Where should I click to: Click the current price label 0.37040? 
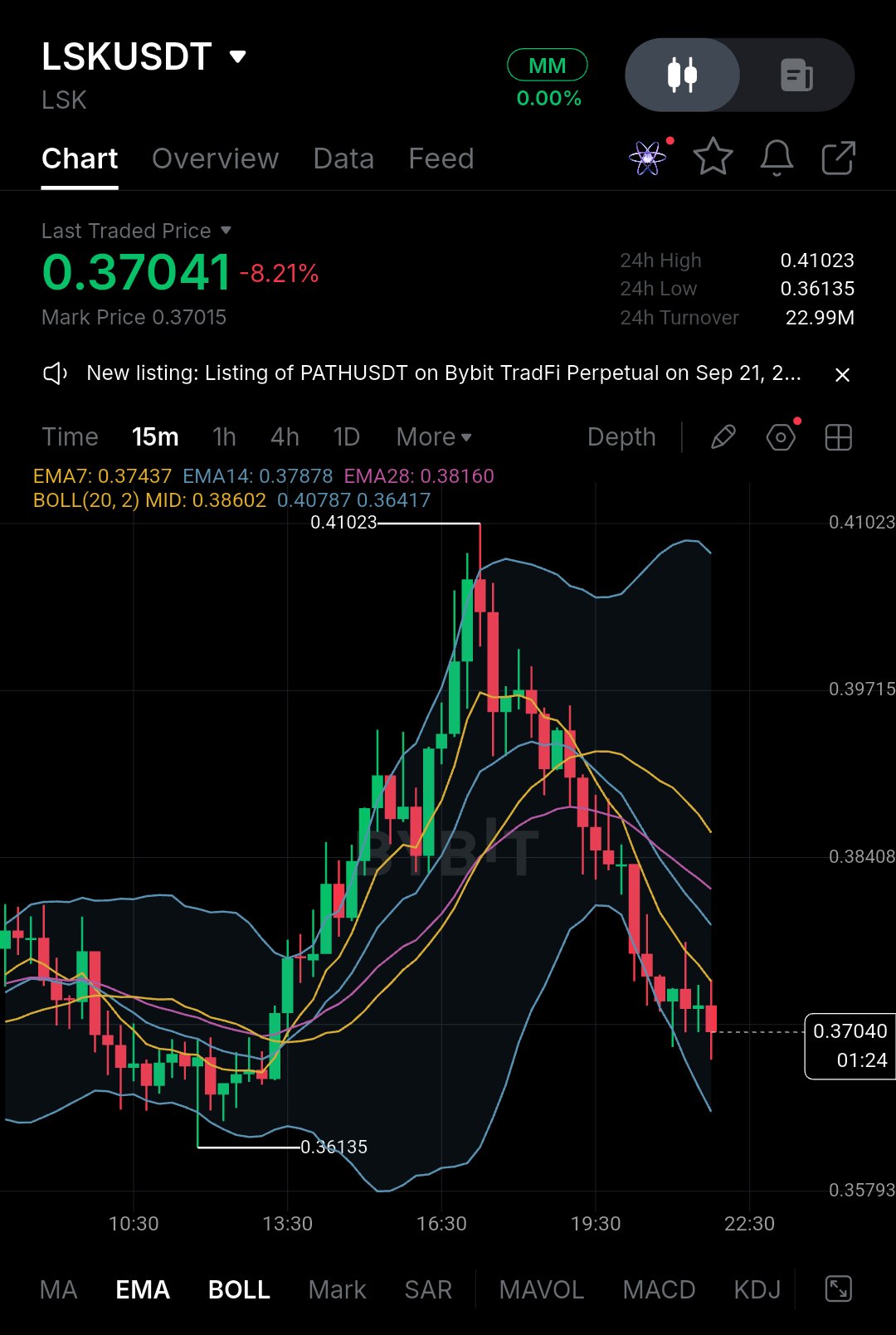tap(850, 1045)
